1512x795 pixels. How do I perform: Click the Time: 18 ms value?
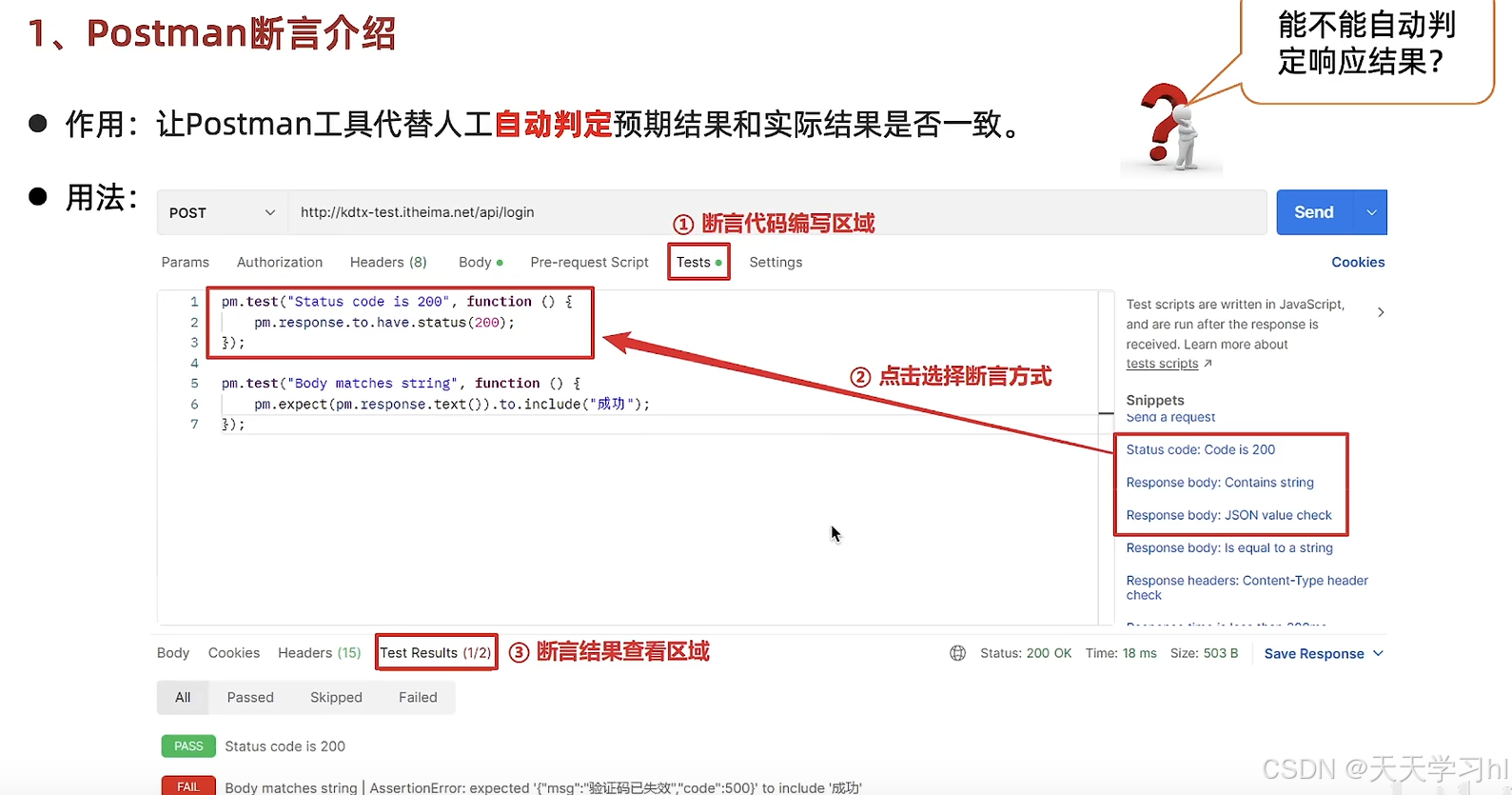click(x=1121, y=653)
